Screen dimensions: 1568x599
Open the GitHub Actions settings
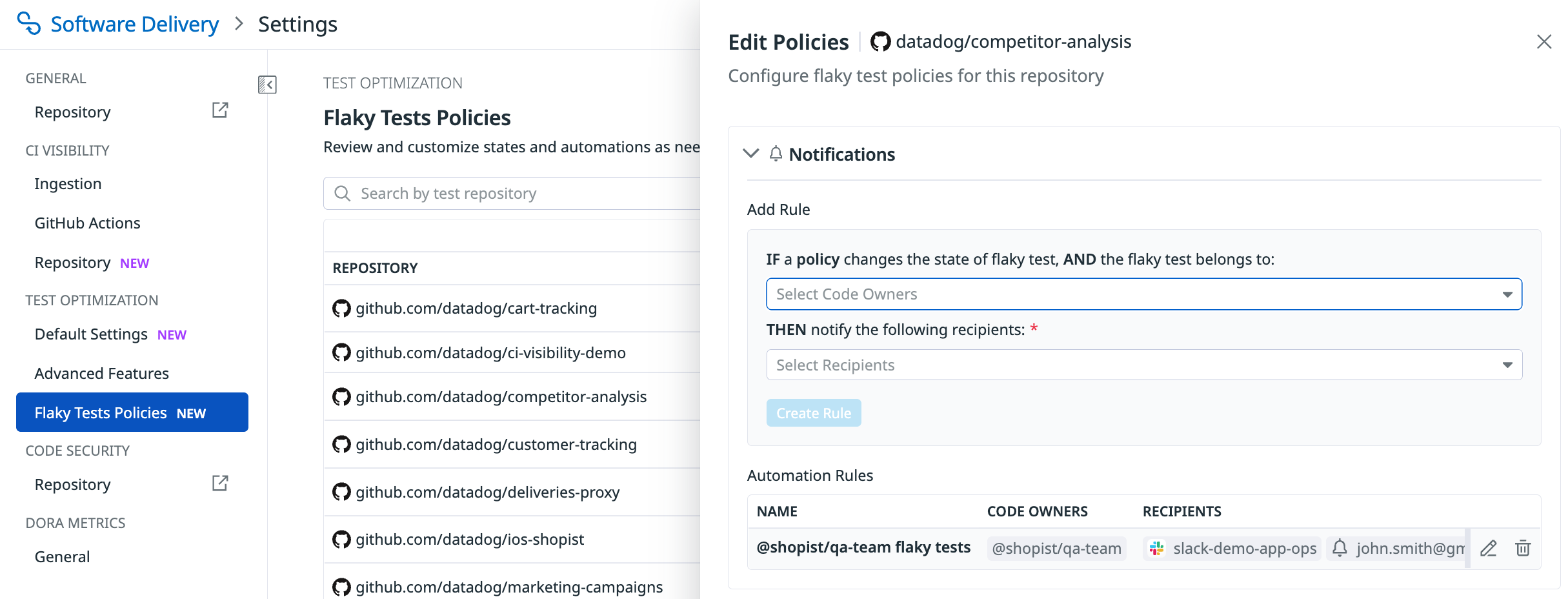pyautogui.click(x=87, y=223)
